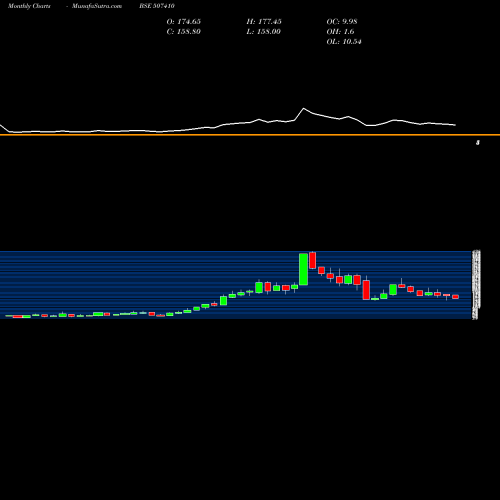
Task: Select the open value 'O: 174.65'
Action: [184, 22]
